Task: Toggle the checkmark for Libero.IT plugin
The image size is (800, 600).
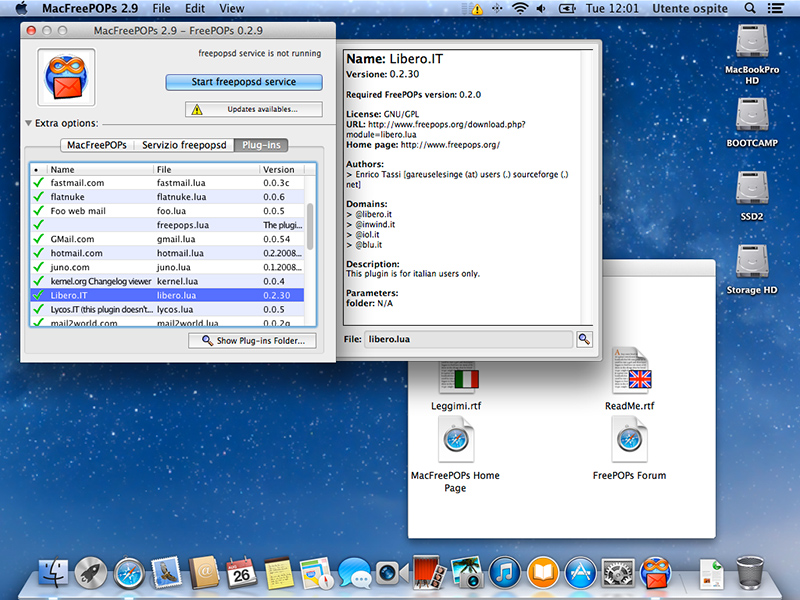Action: [x=38, y=295]
